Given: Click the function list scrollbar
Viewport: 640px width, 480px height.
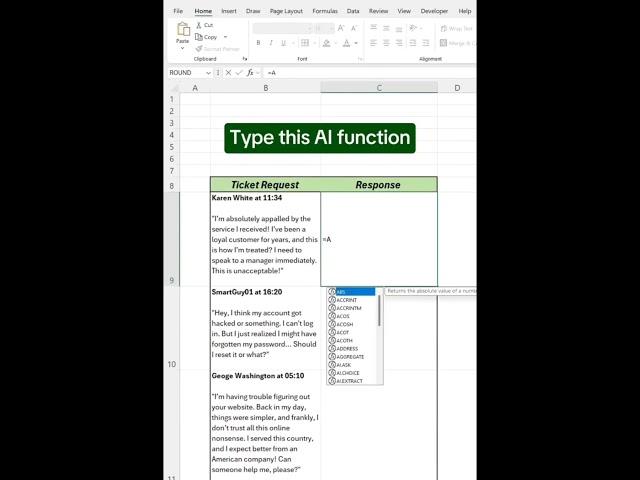Looking at the screenshot, I should [x=380, y=310].
